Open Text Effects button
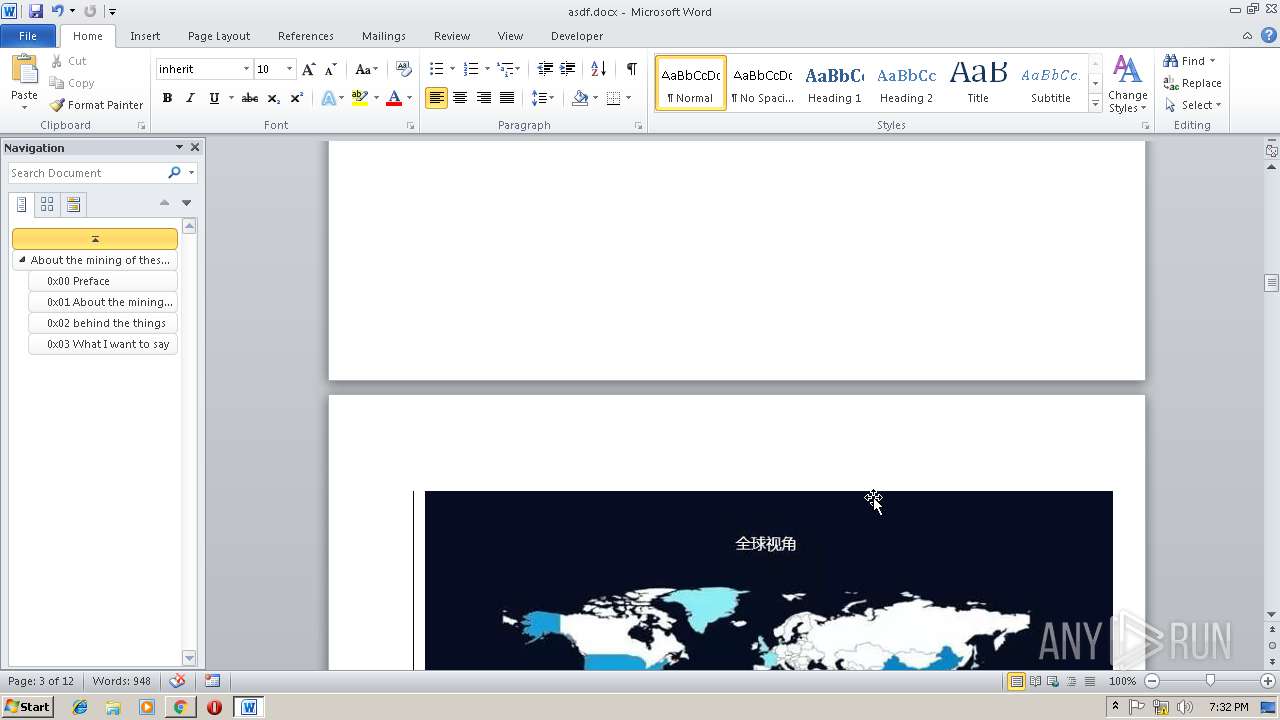Image resolution: width=1280 pixels, height=720 pixels. [328, 98]
